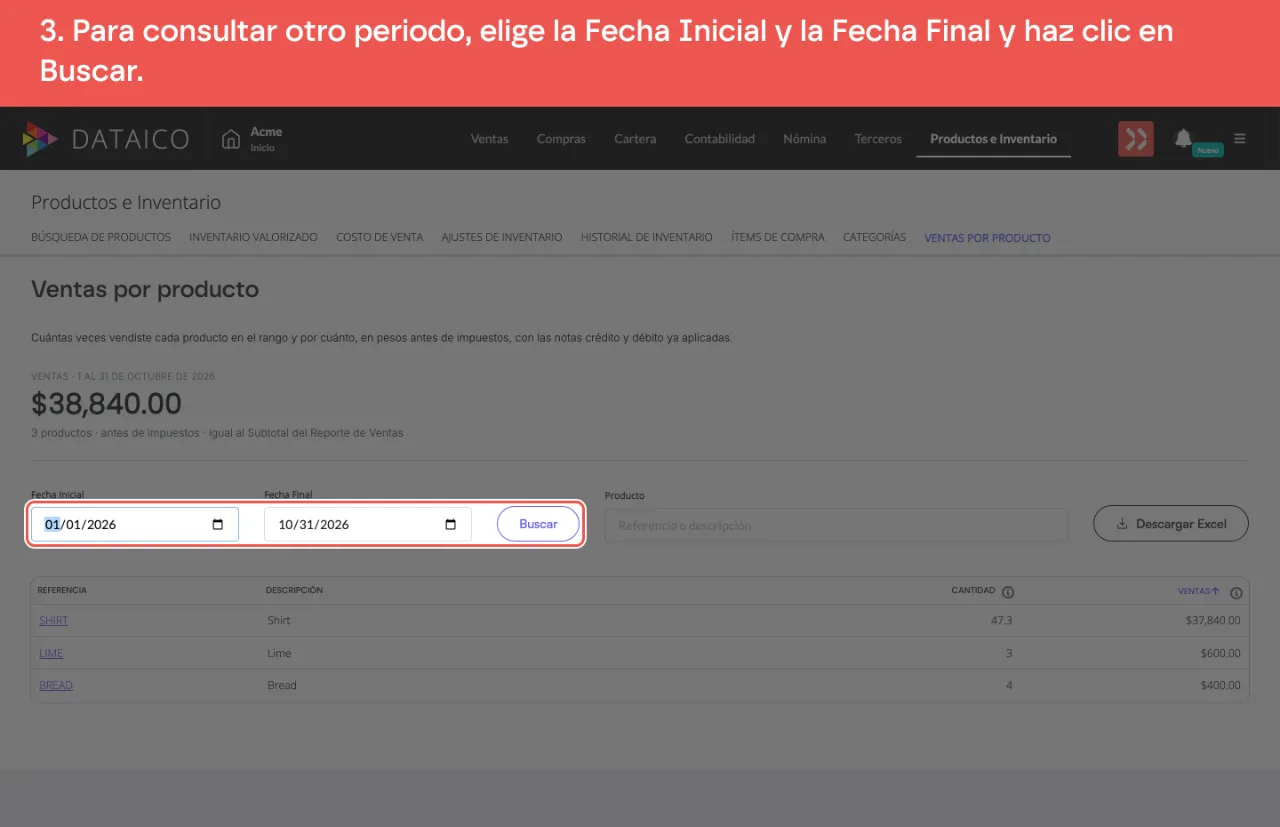Open the hamburger menu icon

[x=1240, y=139]
